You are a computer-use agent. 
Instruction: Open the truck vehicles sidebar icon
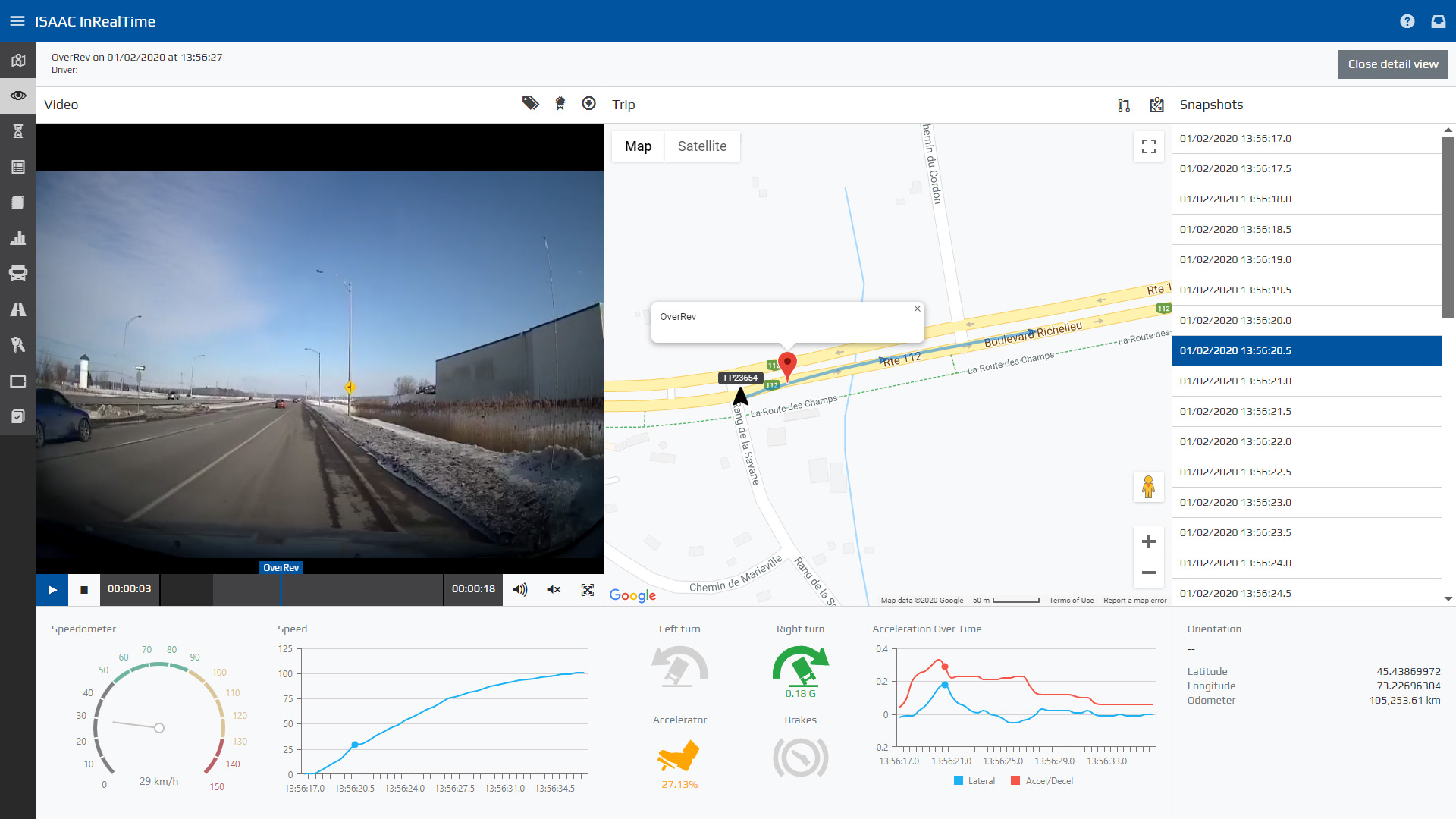(18, 274)
